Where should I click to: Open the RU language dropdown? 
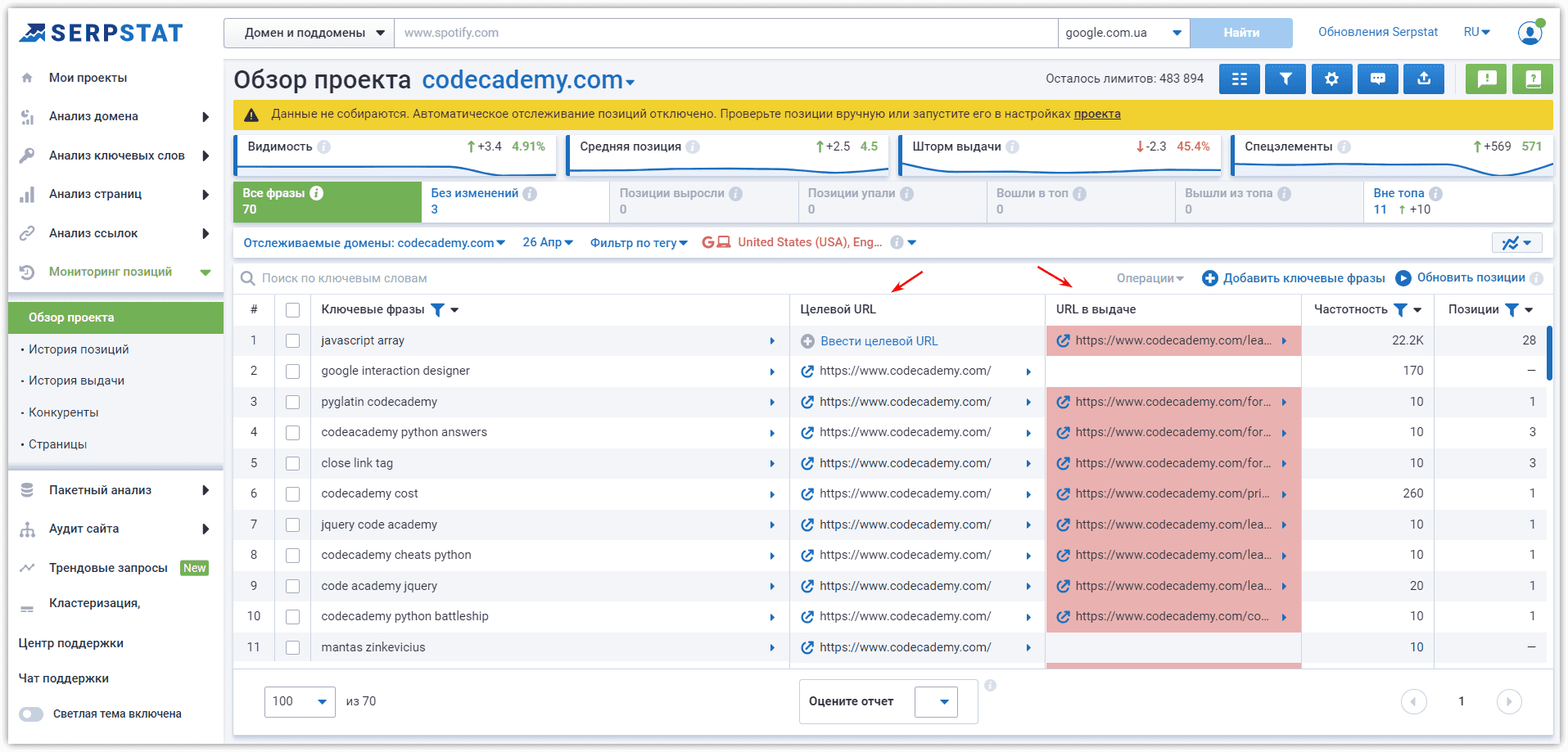pyautogui.click(x=1476, y=32)
